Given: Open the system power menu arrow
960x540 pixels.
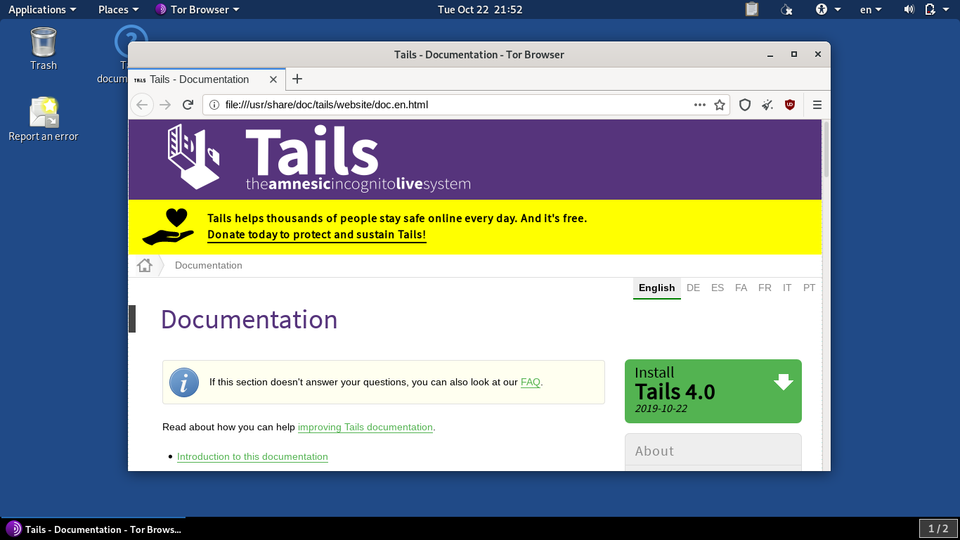Looking at the screenshot, I should click(x=946, y=9).
